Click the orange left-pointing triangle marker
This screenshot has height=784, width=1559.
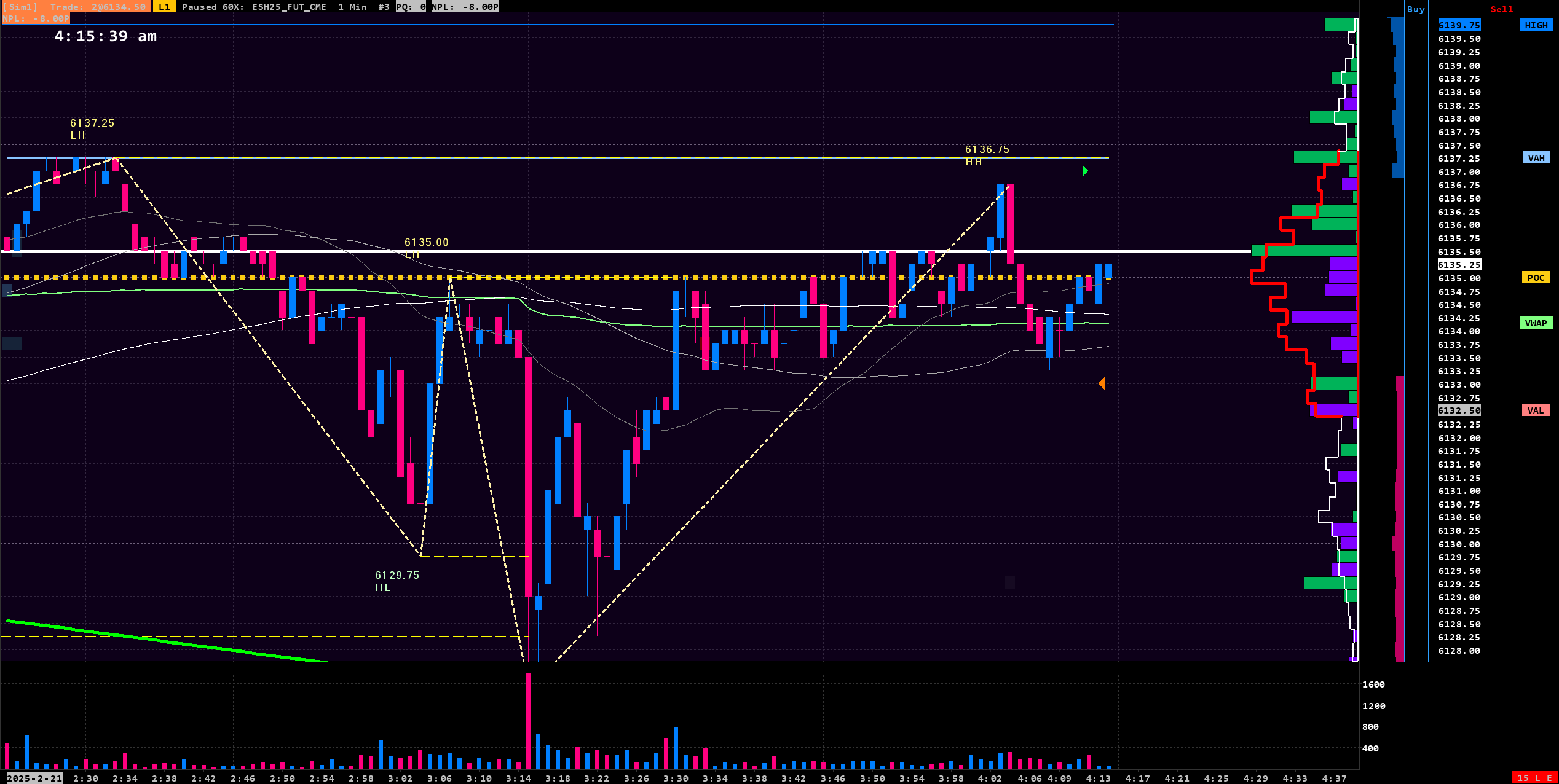click(1102, 383)
